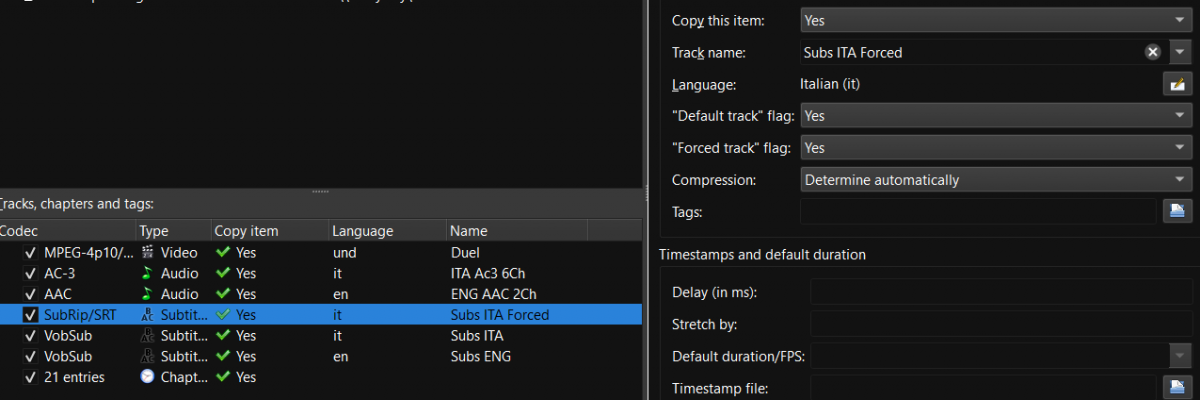Open the Copy this item dropdown

pyautogui.click(x=995, y=20)
